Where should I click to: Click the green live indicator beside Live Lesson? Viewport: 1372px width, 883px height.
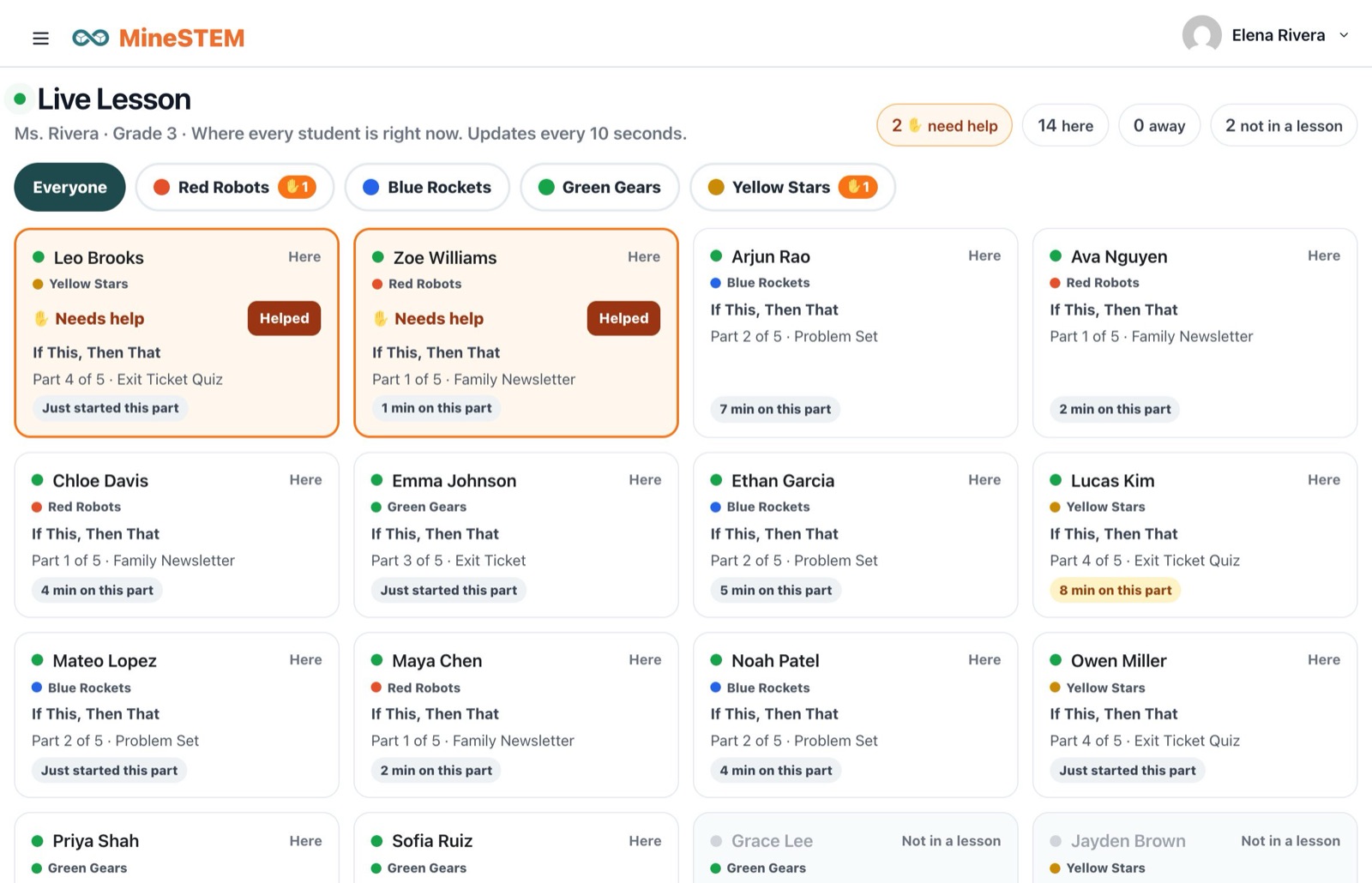pos(20,99)
